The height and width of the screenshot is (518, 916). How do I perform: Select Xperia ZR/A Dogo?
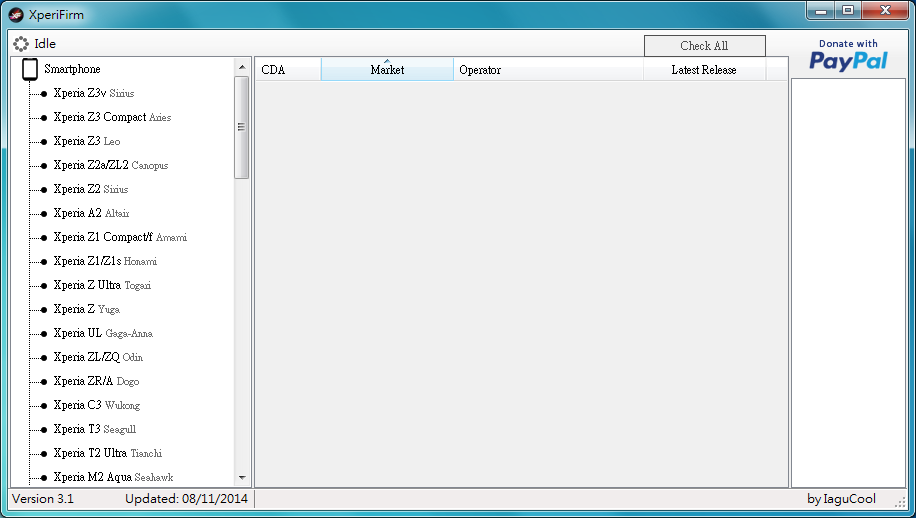tap(96, 380)
